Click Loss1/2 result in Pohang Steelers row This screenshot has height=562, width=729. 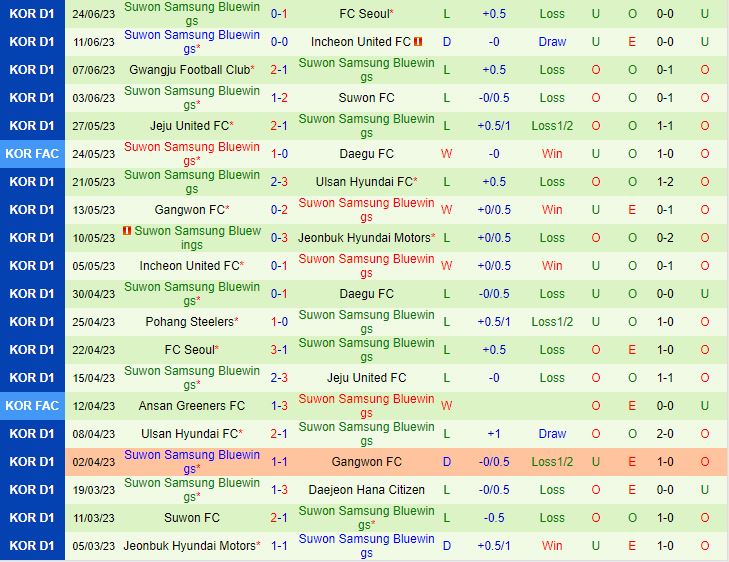point(552,322)
